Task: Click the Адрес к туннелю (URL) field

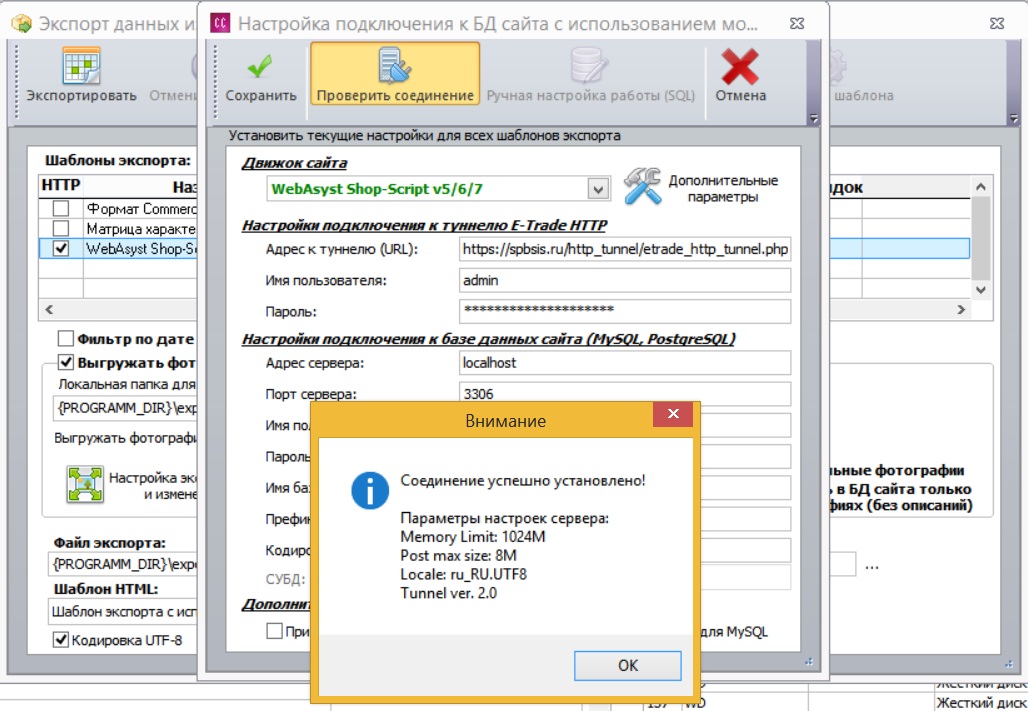Action: tap(625, 249)
